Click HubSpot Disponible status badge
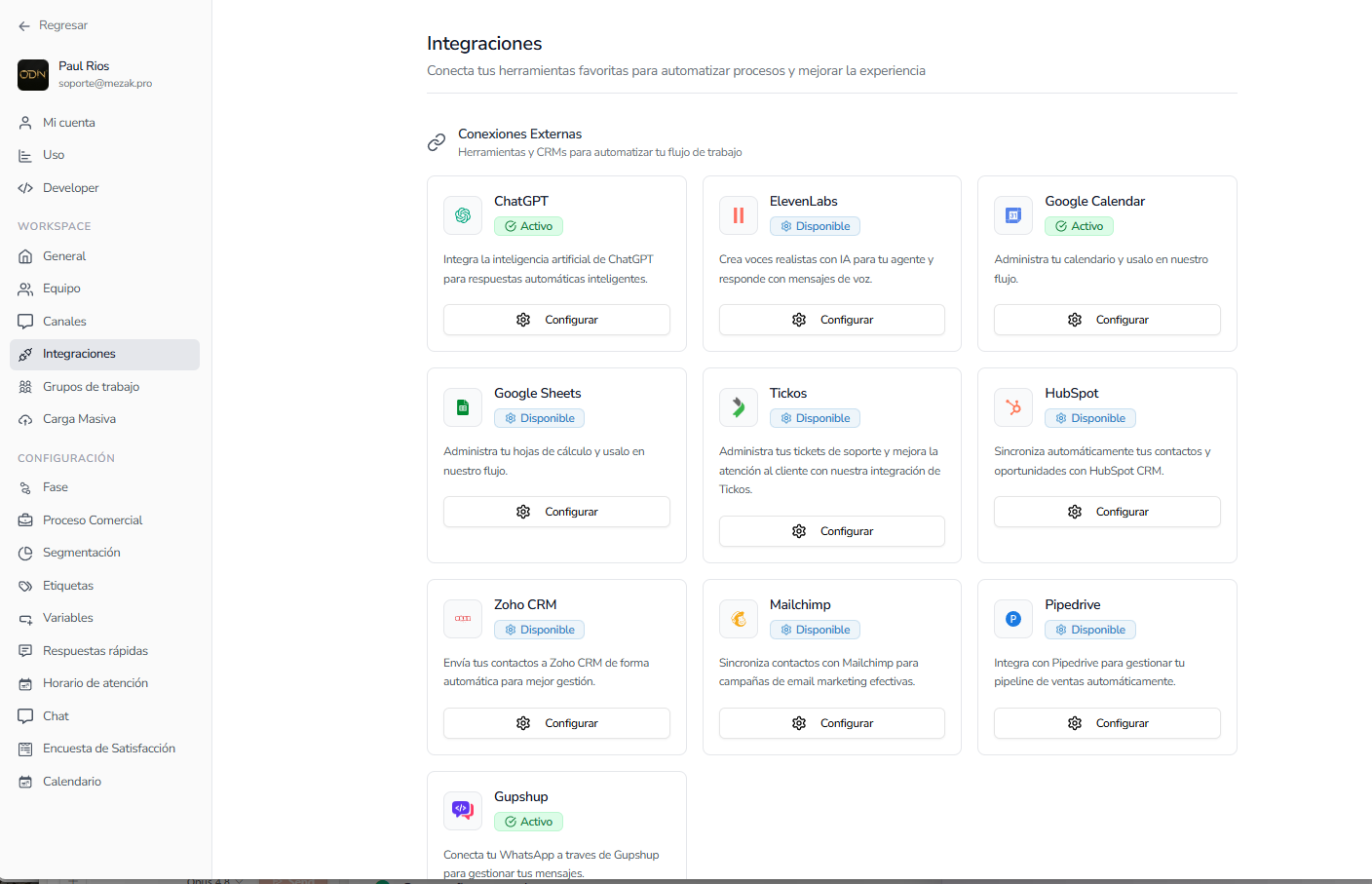This screenshot has width=1372, height=884. pos(1090,418)
